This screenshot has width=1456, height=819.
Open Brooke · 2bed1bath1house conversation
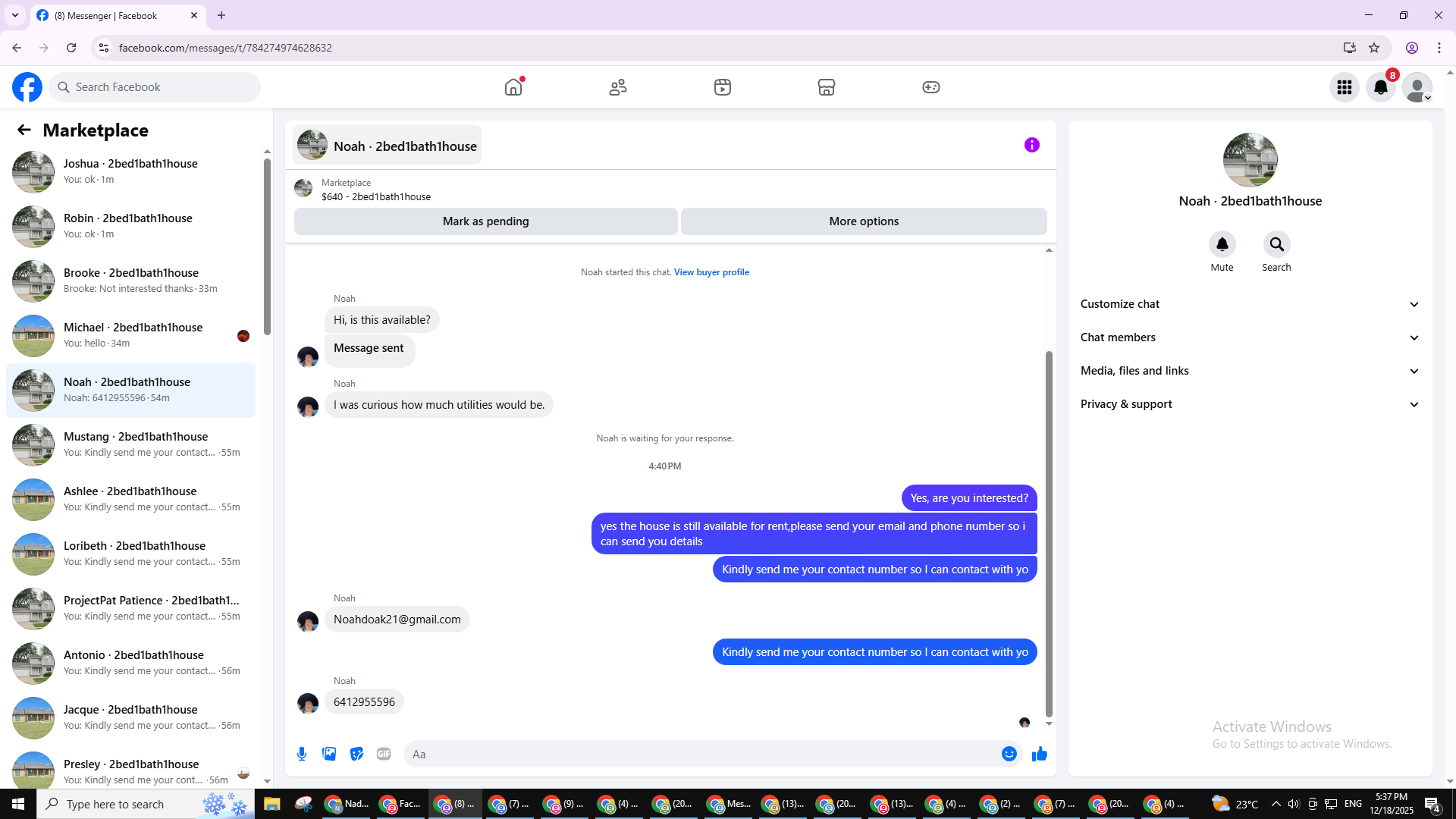131,281
